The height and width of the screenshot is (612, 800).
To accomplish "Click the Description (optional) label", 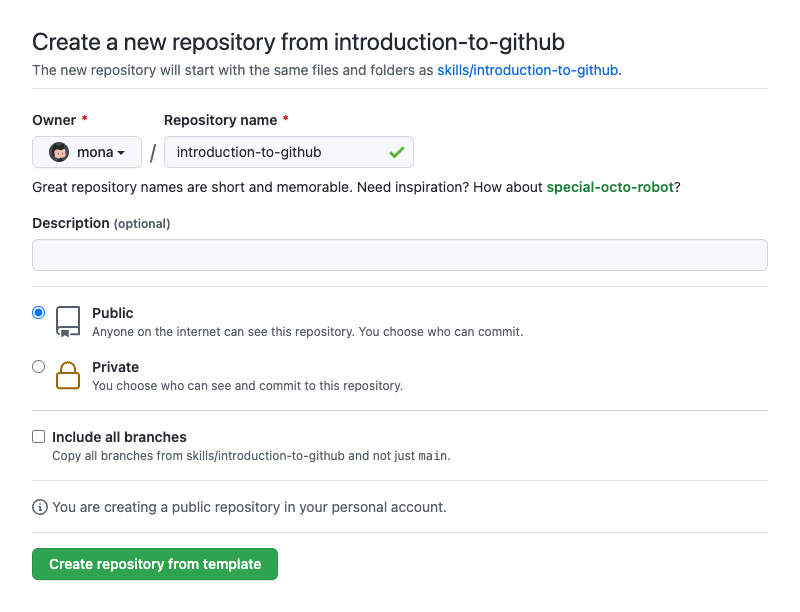I will pyautogui.click(x=101, y=223).
